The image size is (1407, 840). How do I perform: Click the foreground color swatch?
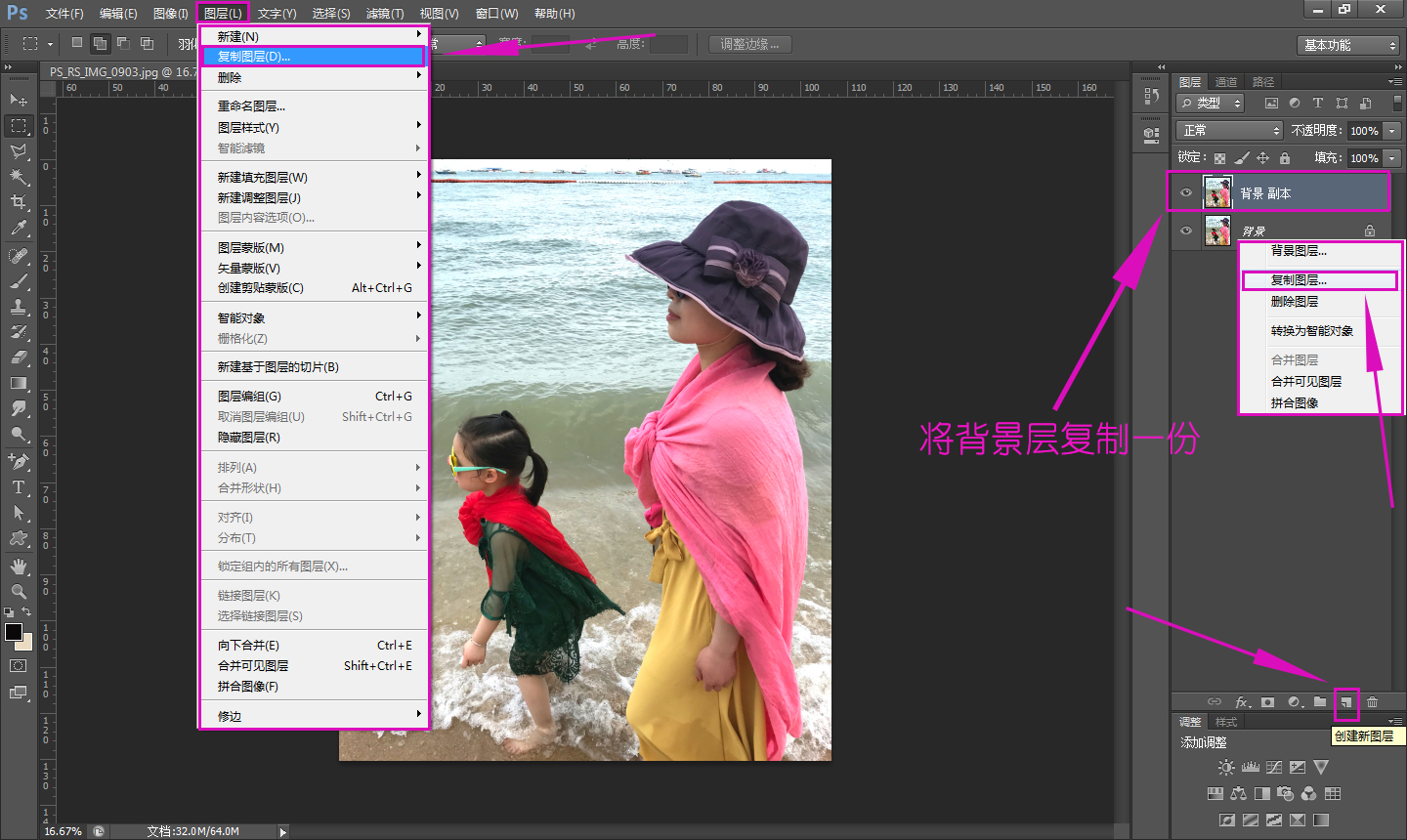(x=14, y=632)
